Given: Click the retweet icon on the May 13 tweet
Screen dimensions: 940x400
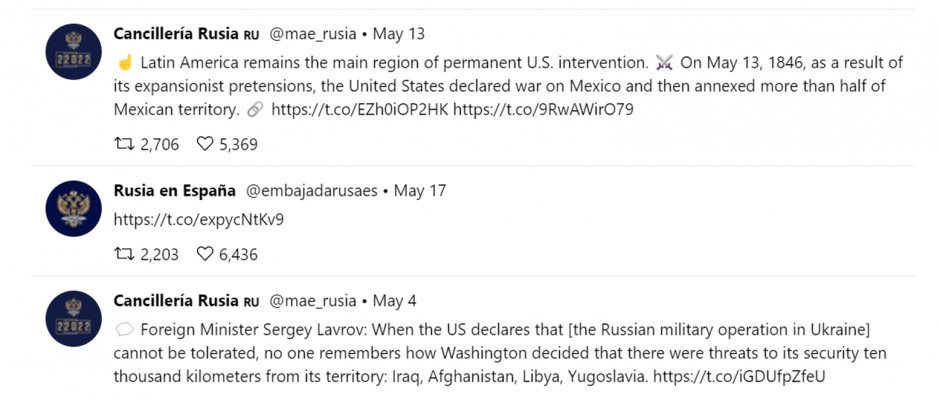Looking at the screenshot, I should (x=124, y=144).
